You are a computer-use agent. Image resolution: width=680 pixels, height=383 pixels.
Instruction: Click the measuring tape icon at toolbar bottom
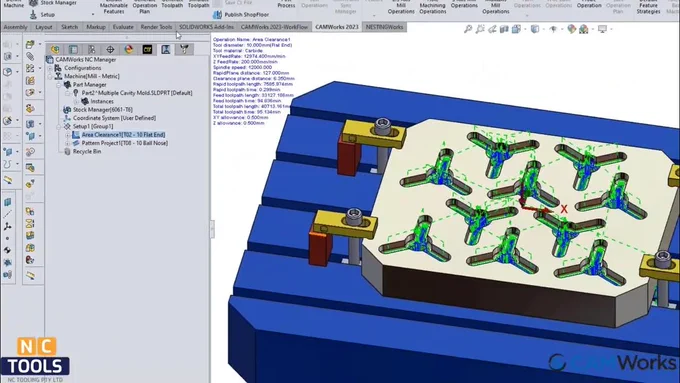click(30, 275)
